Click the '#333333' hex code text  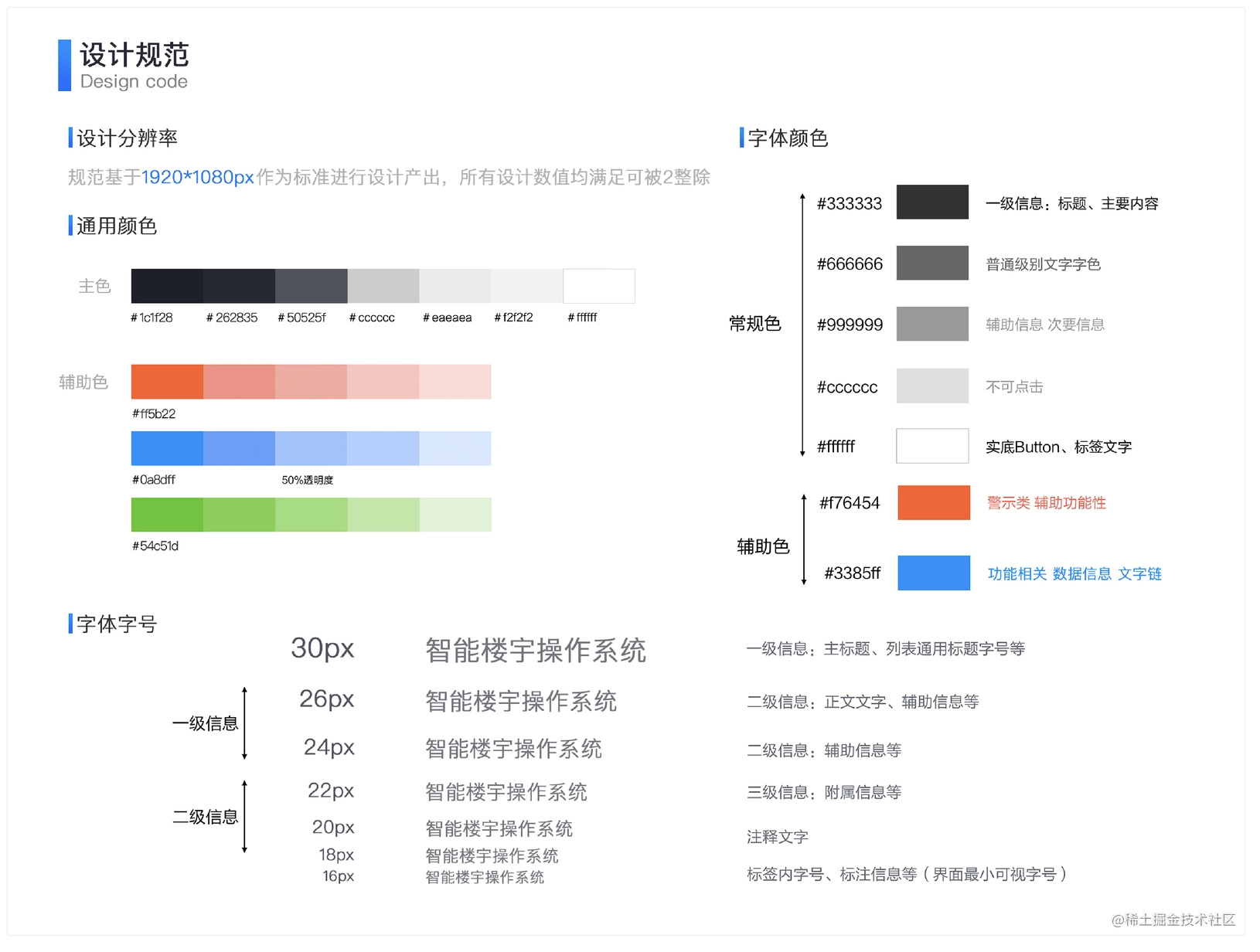click(850, 203)
